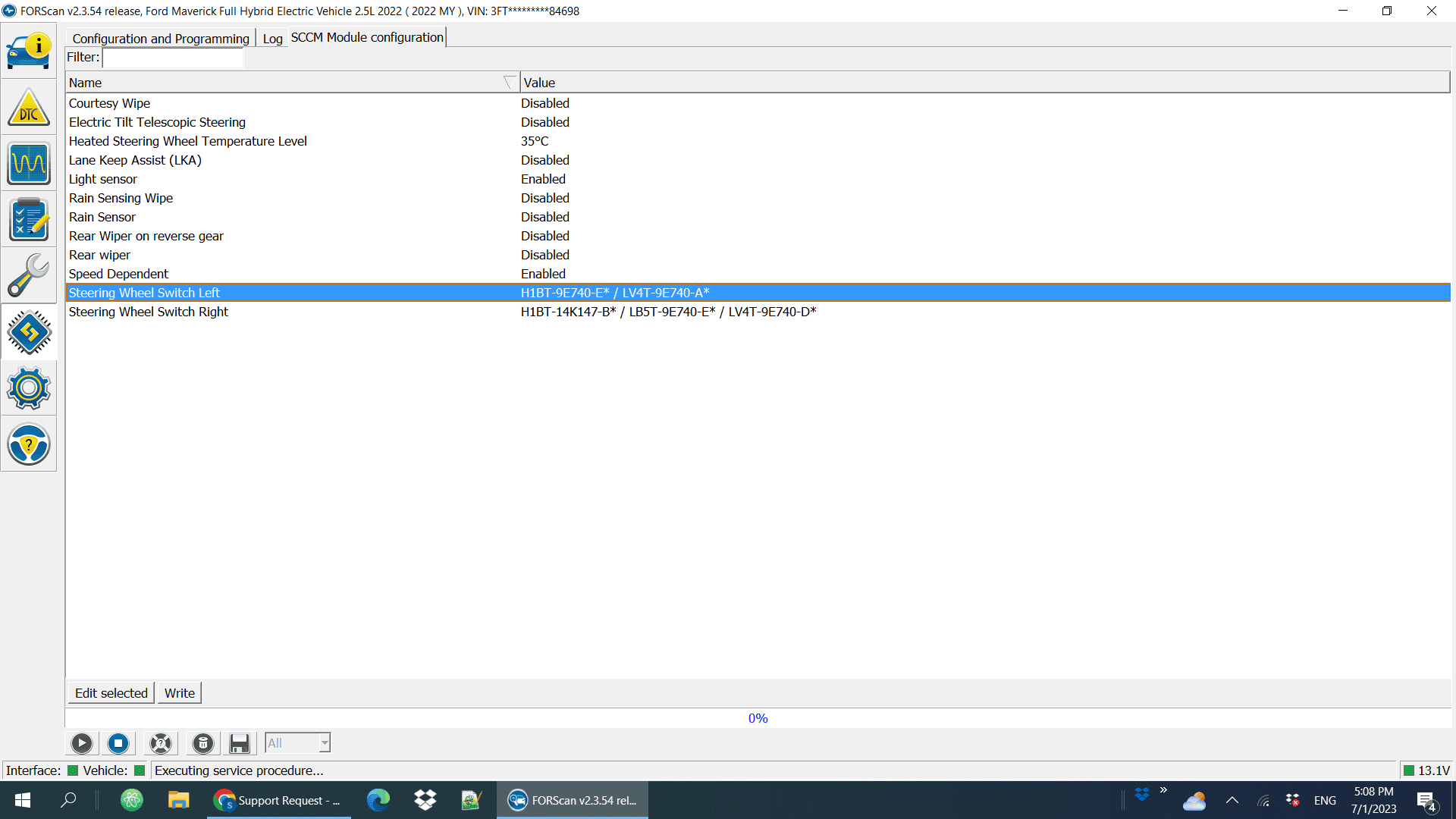Screen dimensions: 1456x819
Task: Select Heated Steering Wheel Temperature Level row
Action: coord(758,141)
